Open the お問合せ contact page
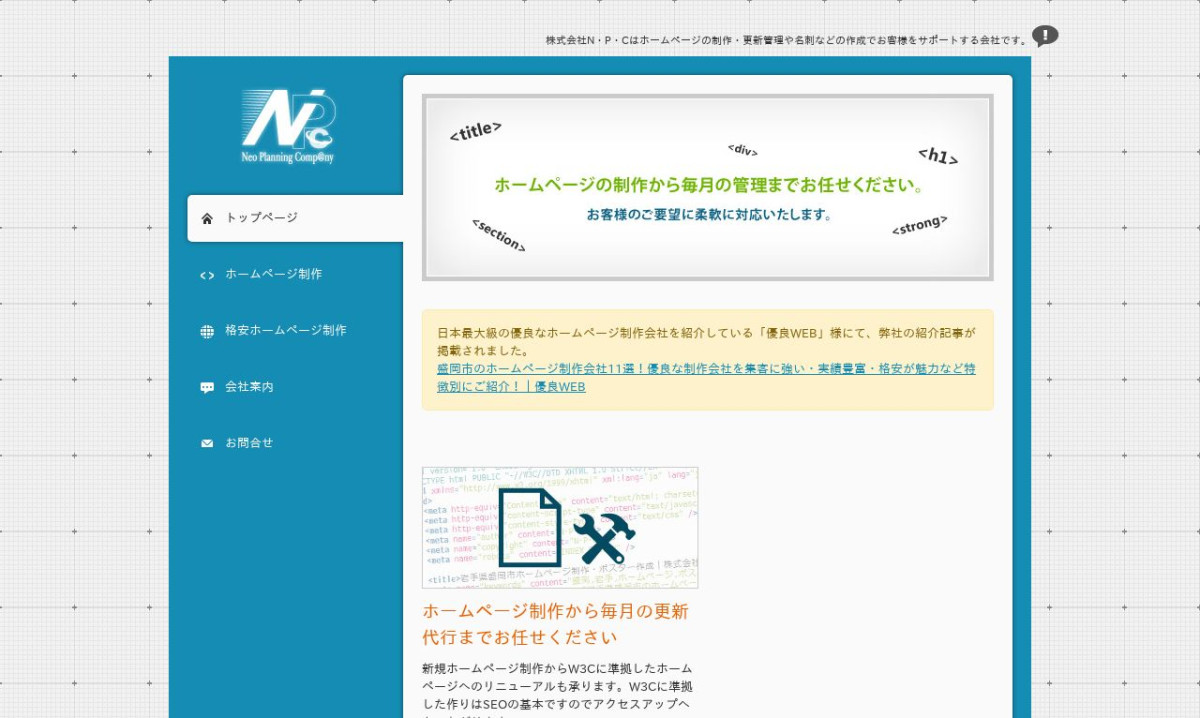The image size is (1200, 718). click(x=249, y=442)
